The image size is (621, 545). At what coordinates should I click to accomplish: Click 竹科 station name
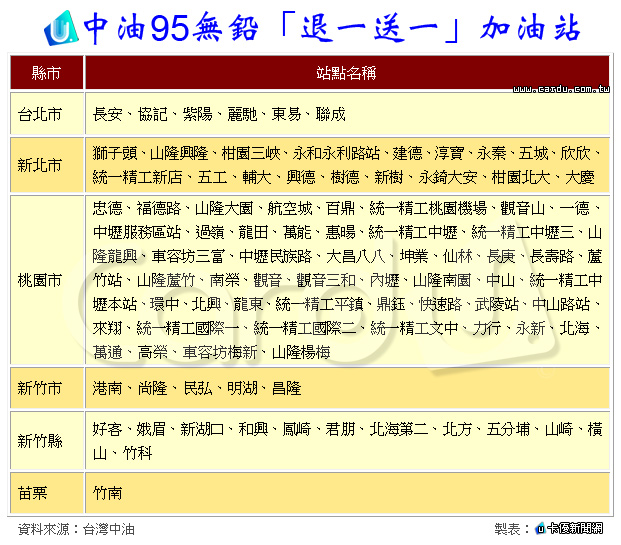click(137, 453)
